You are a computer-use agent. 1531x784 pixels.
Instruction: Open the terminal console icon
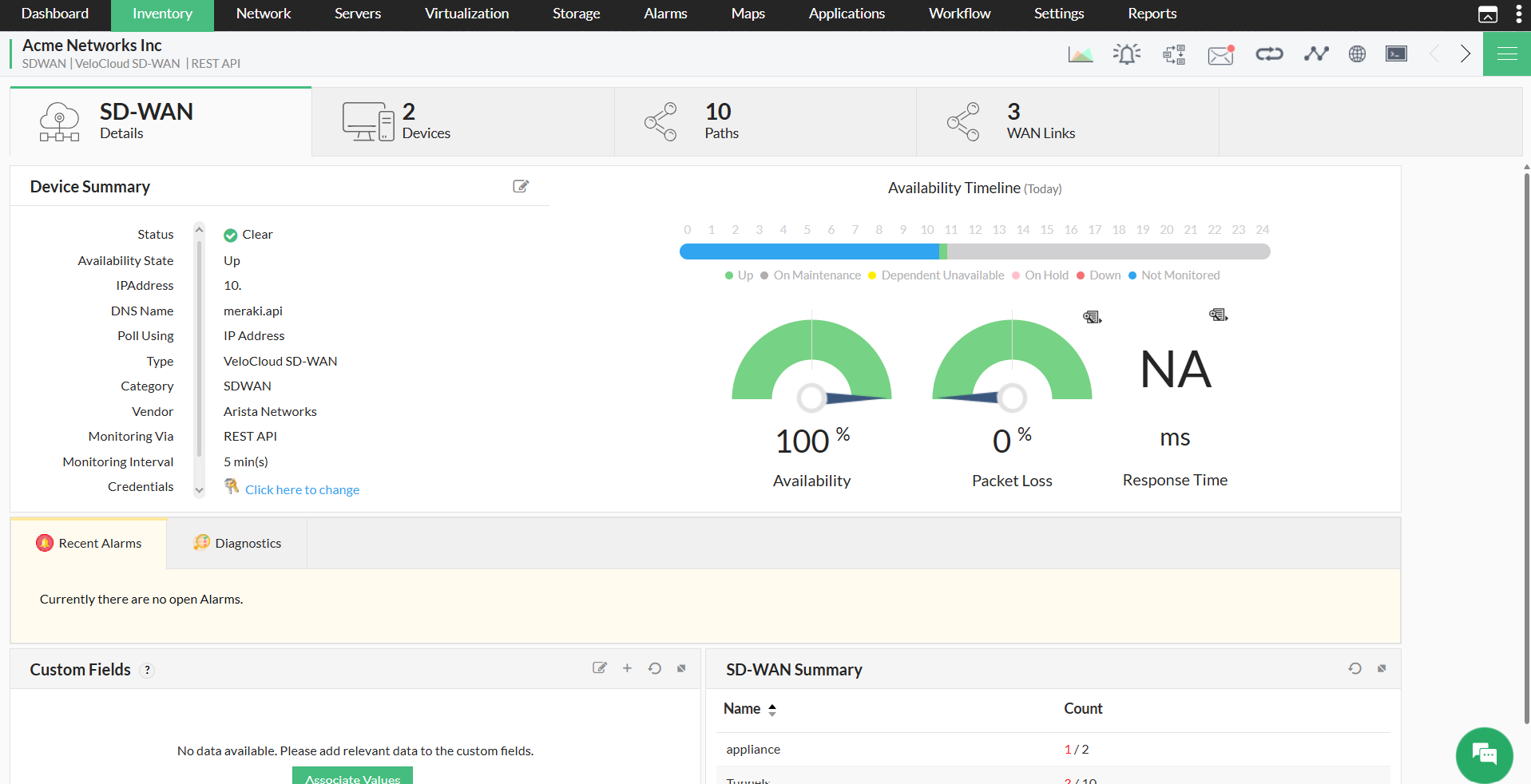point(1396,53)
